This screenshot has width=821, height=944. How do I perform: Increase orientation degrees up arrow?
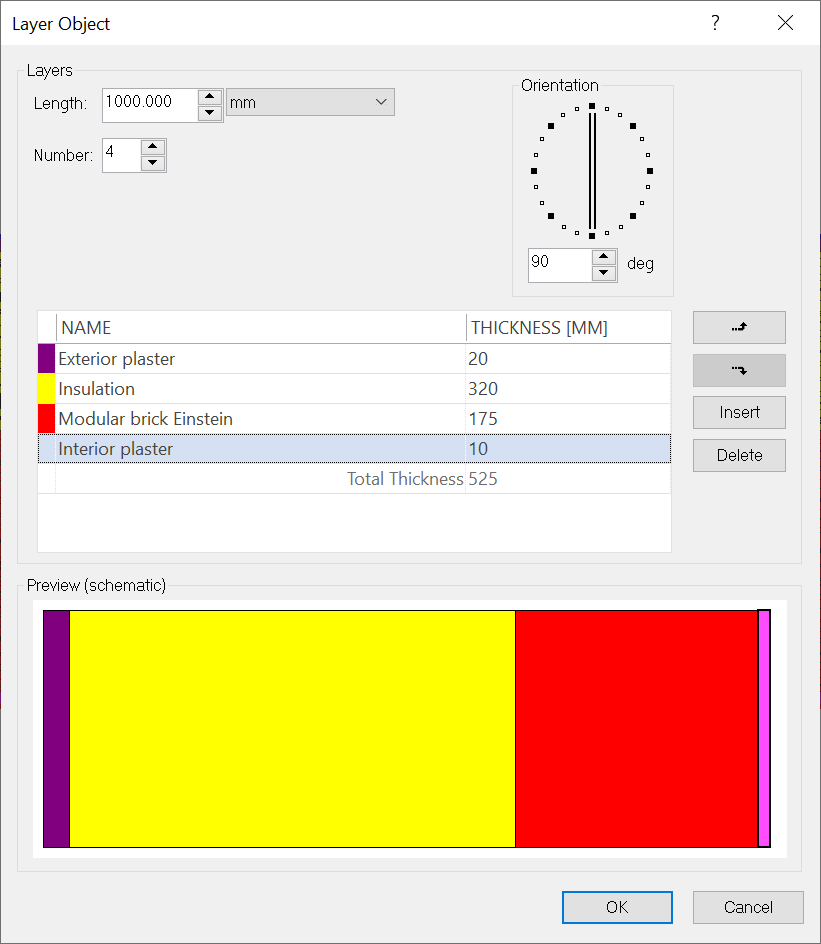pyautogui.click(x=604, y=256)
